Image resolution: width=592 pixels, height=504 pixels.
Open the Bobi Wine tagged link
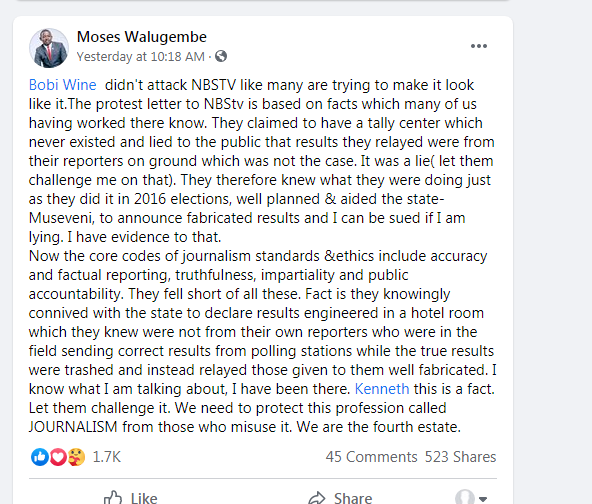(x=63, y=85)
